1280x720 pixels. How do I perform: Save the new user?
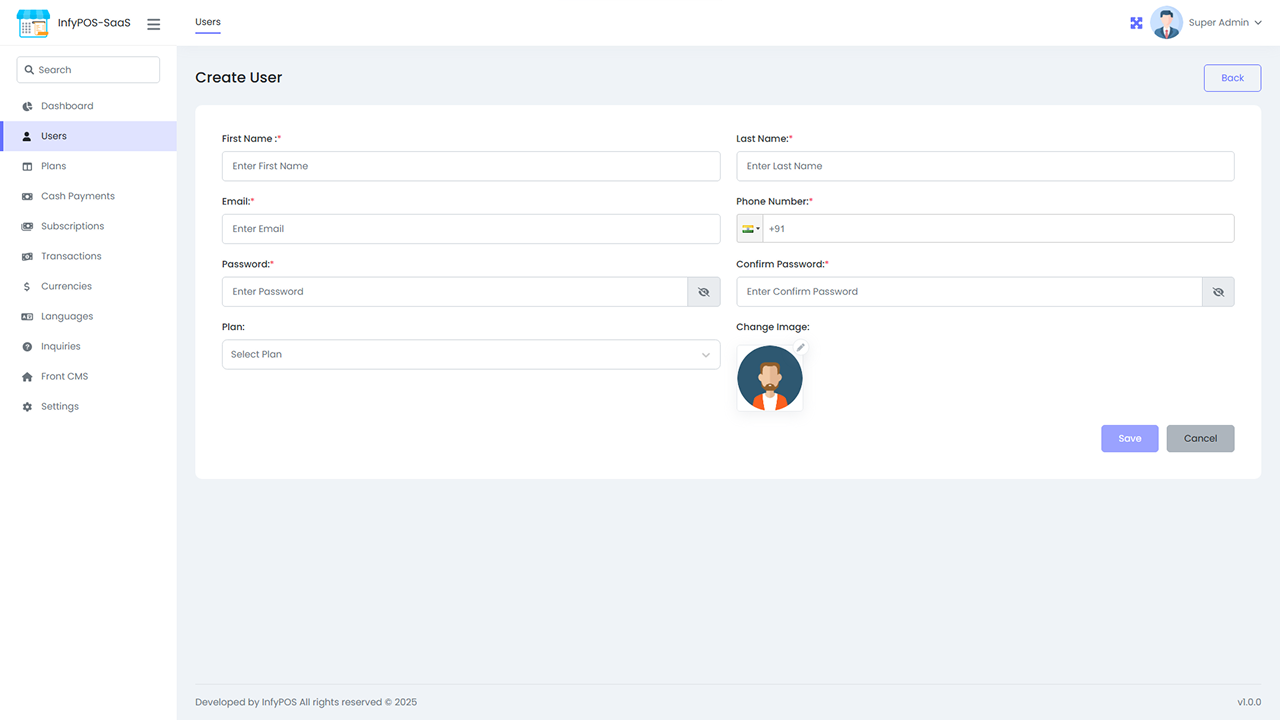[x=1129, y=438]
